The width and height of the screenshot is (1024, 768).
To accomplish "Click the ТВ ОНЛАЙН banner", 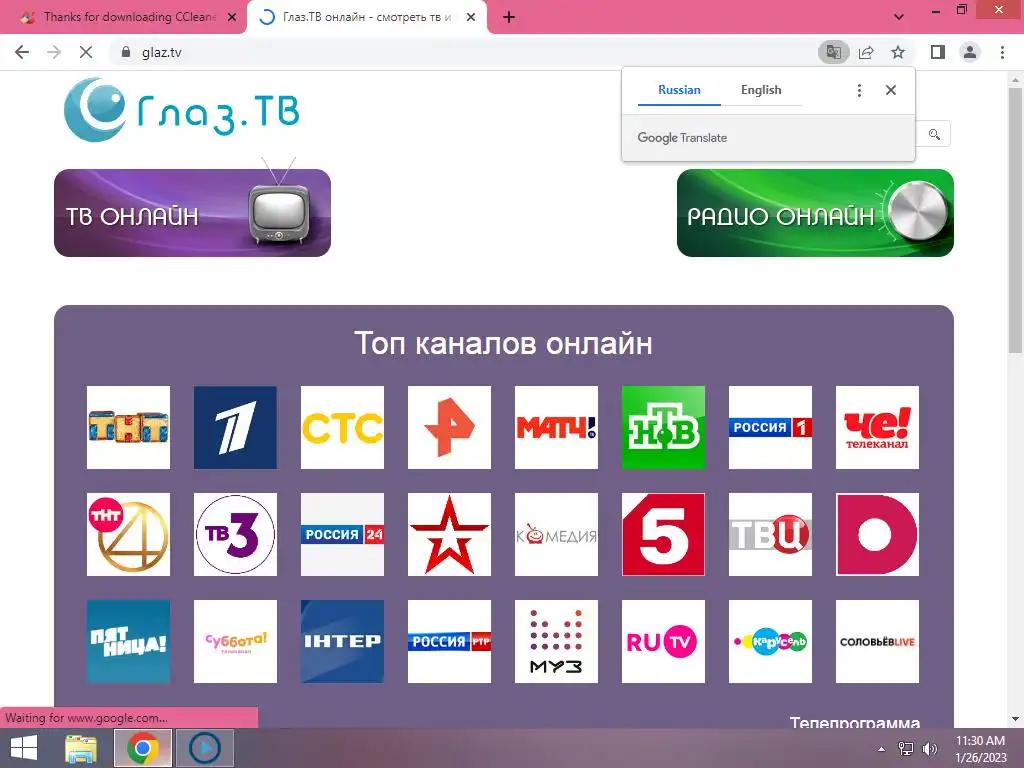I will click(193, 213).
